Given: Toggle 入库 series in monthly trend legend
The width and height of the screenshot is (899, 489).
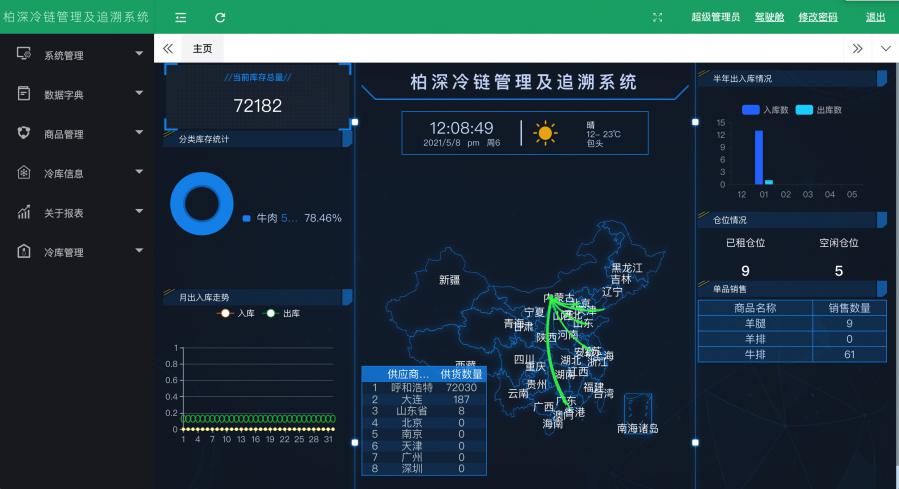Looking at the screenshot, I should (237, 313).
